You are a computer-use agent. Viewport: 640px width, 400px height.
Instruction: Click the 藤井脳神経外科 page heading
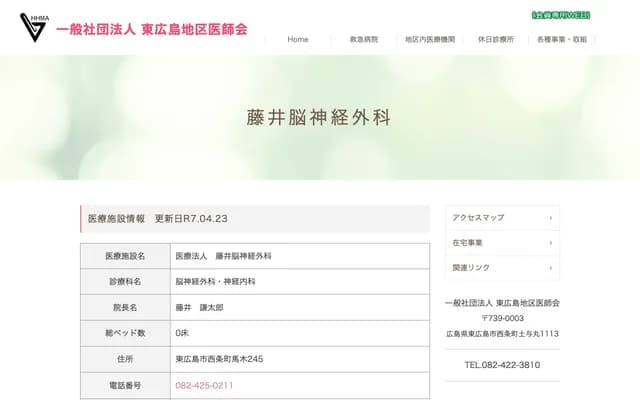(x=319, y=118)
